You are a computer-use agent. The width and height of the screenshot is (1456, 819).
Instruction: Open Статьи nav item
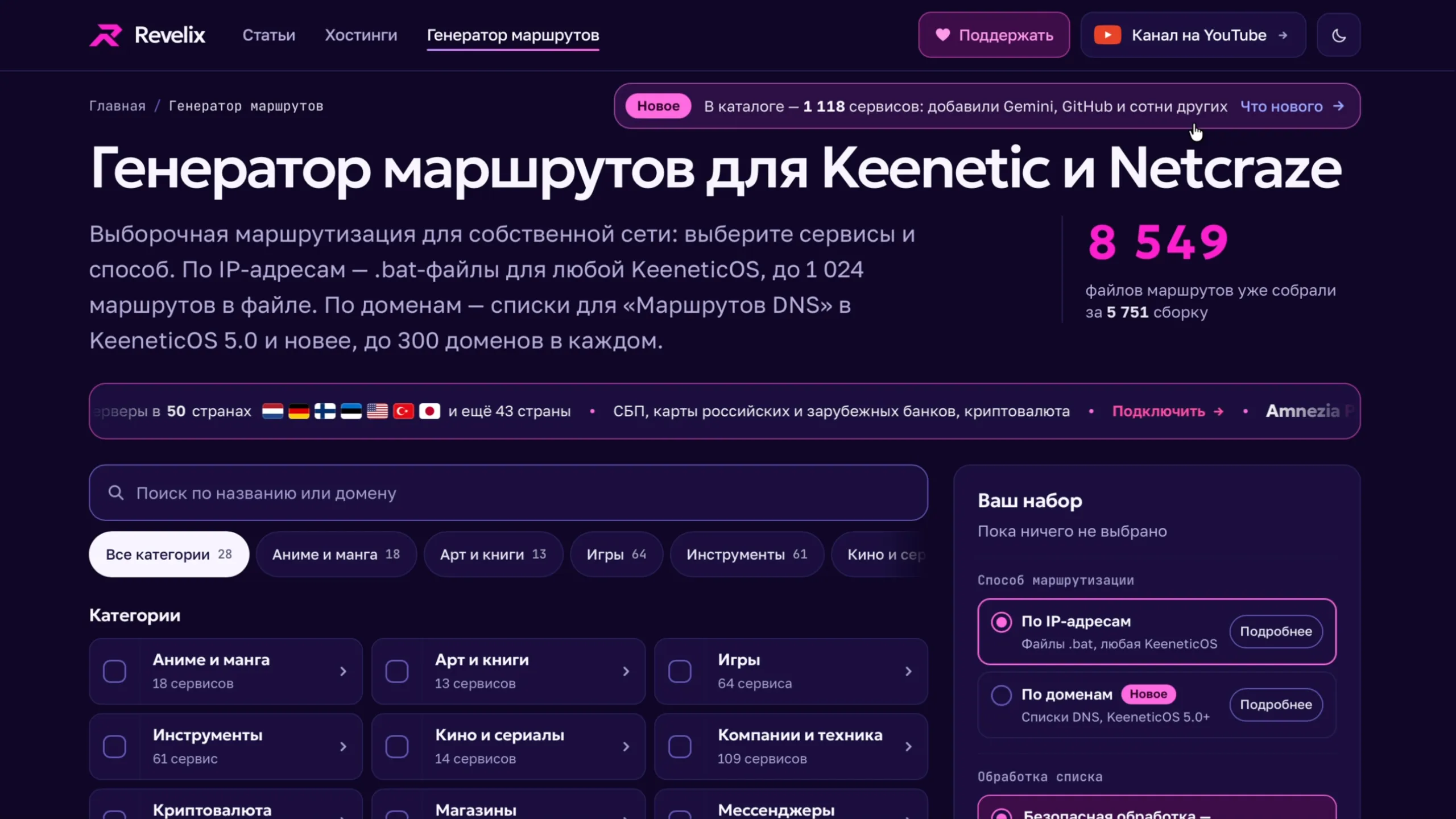268,35
